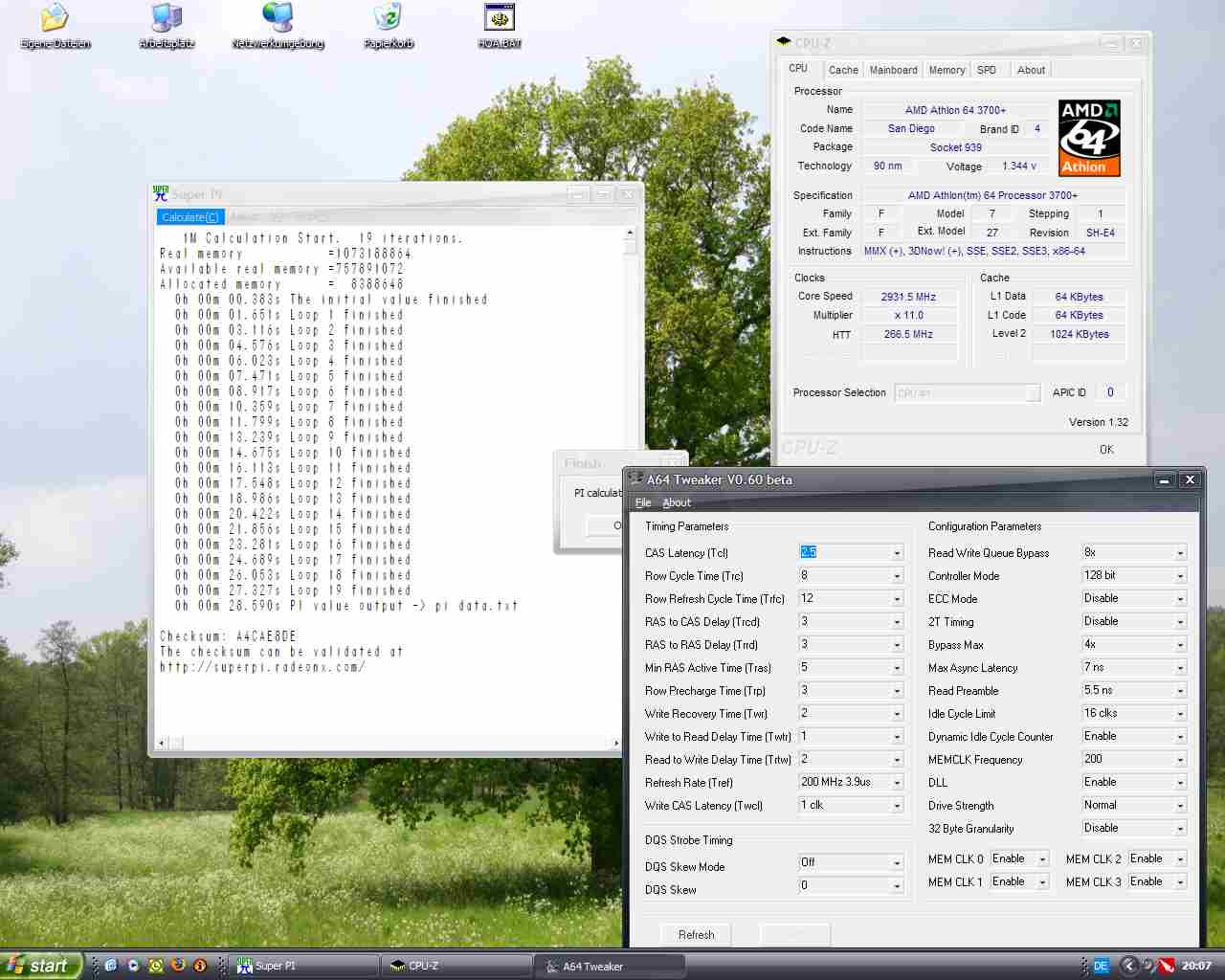Click OK in the CPU-Z window

(x=1106, y=449)
